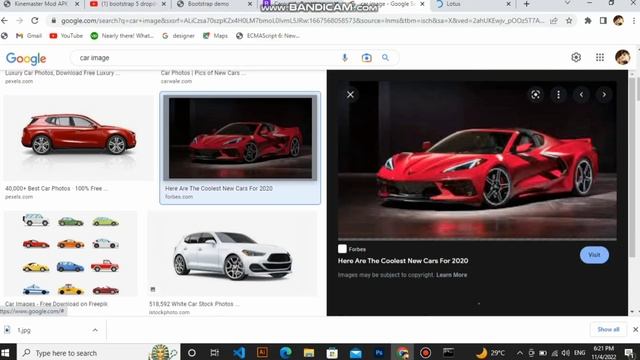640x360 pixels.
Task: Open the designer bookmark
Action: pos(178,36)
